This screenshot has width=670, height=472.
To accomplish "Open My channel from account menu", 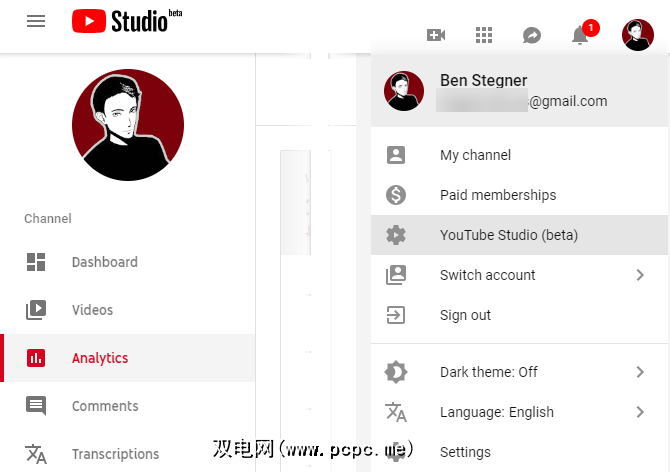I will (x=519, y=155).
